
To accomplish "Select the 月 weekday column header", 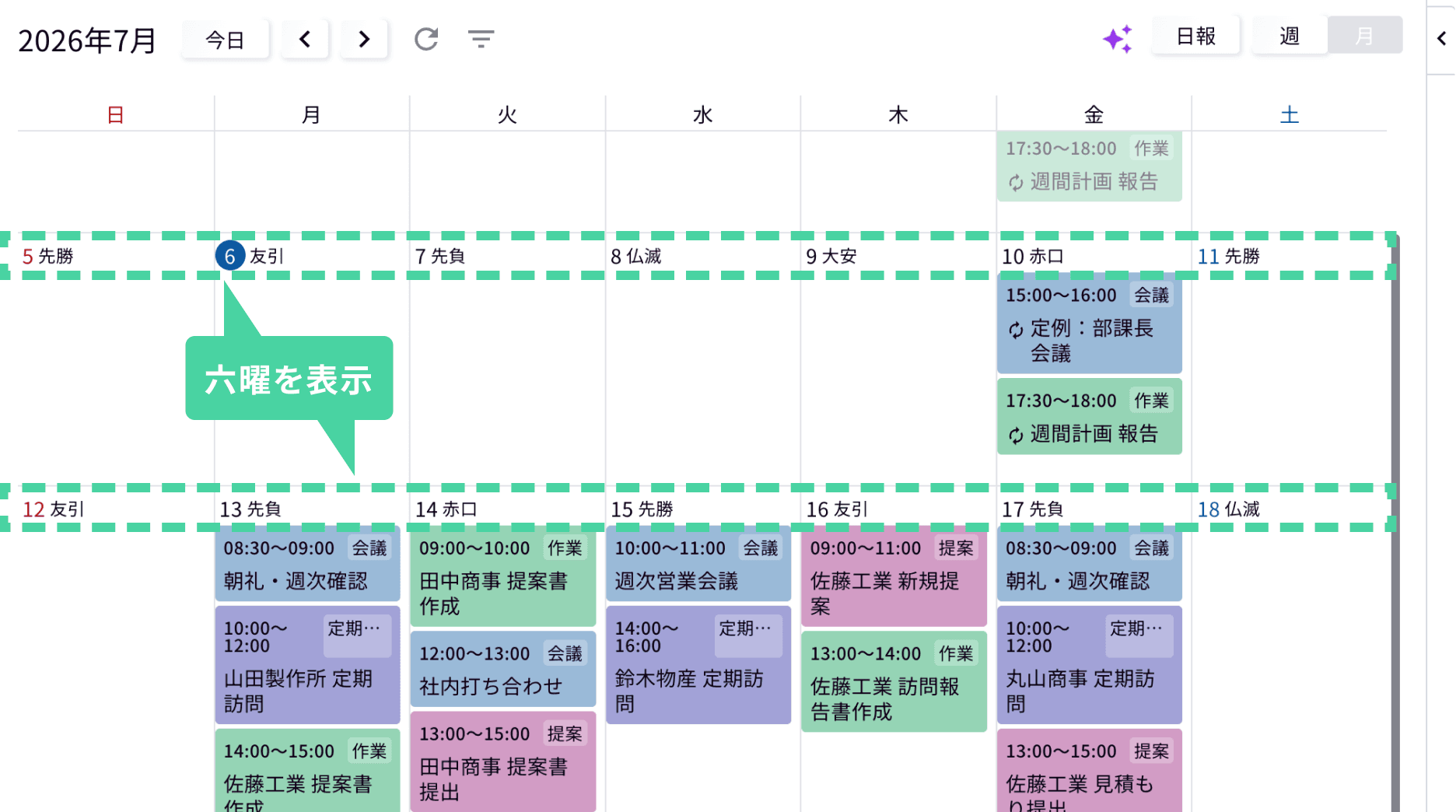I will 311,115.
